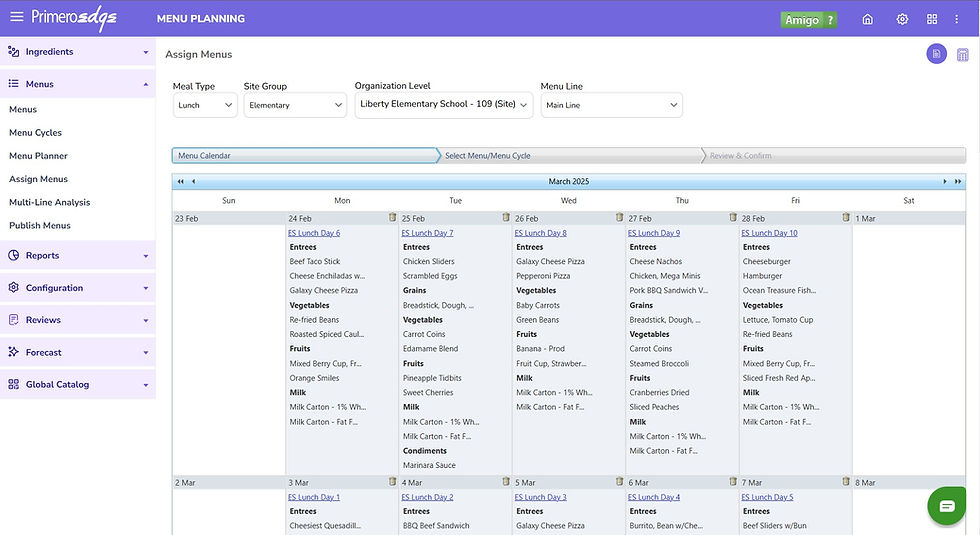Go to the next month
The image size is (980, 535).
(x=944, y=181)
